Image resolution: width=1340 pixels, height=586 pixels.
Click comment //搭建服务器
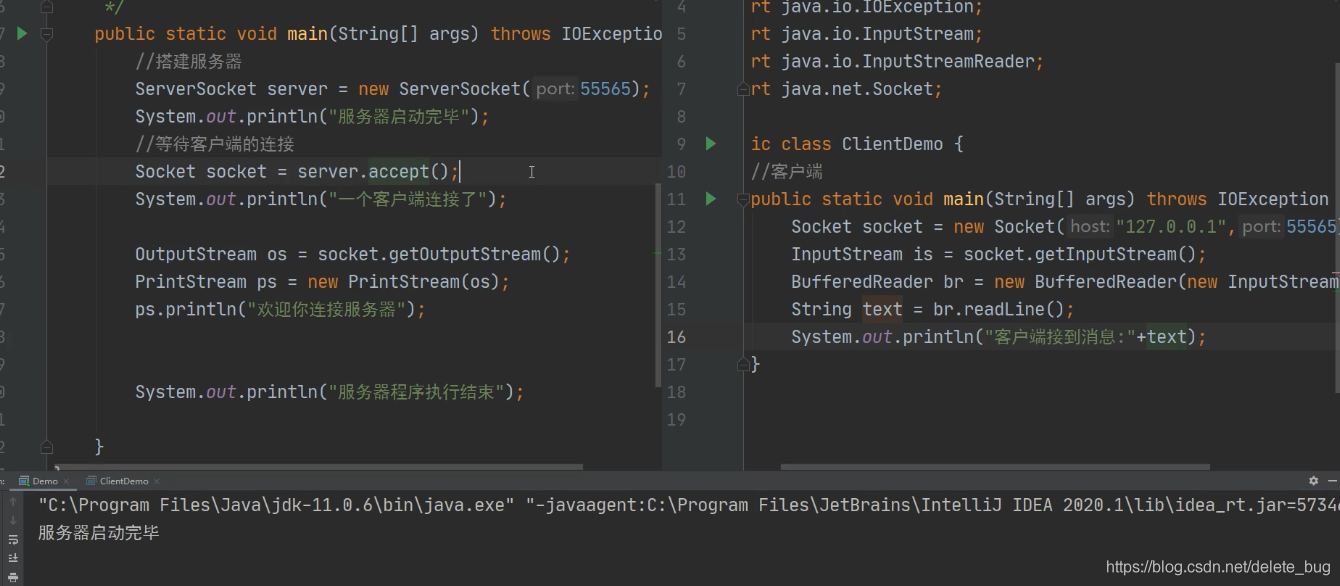189,62
